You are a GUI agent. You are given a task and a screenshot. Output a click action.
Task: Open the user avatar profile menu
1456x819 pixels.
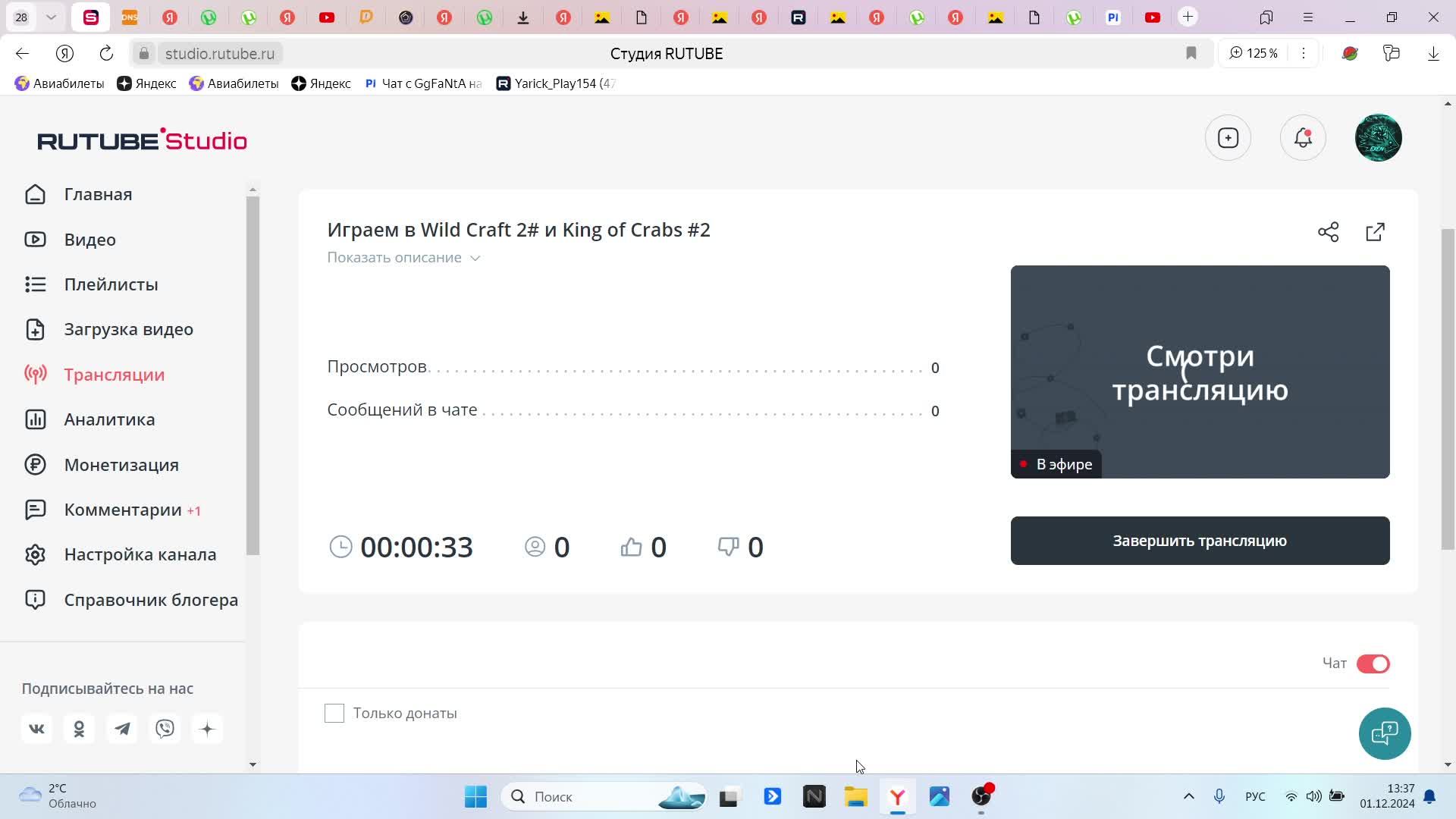click(1378, 138)
